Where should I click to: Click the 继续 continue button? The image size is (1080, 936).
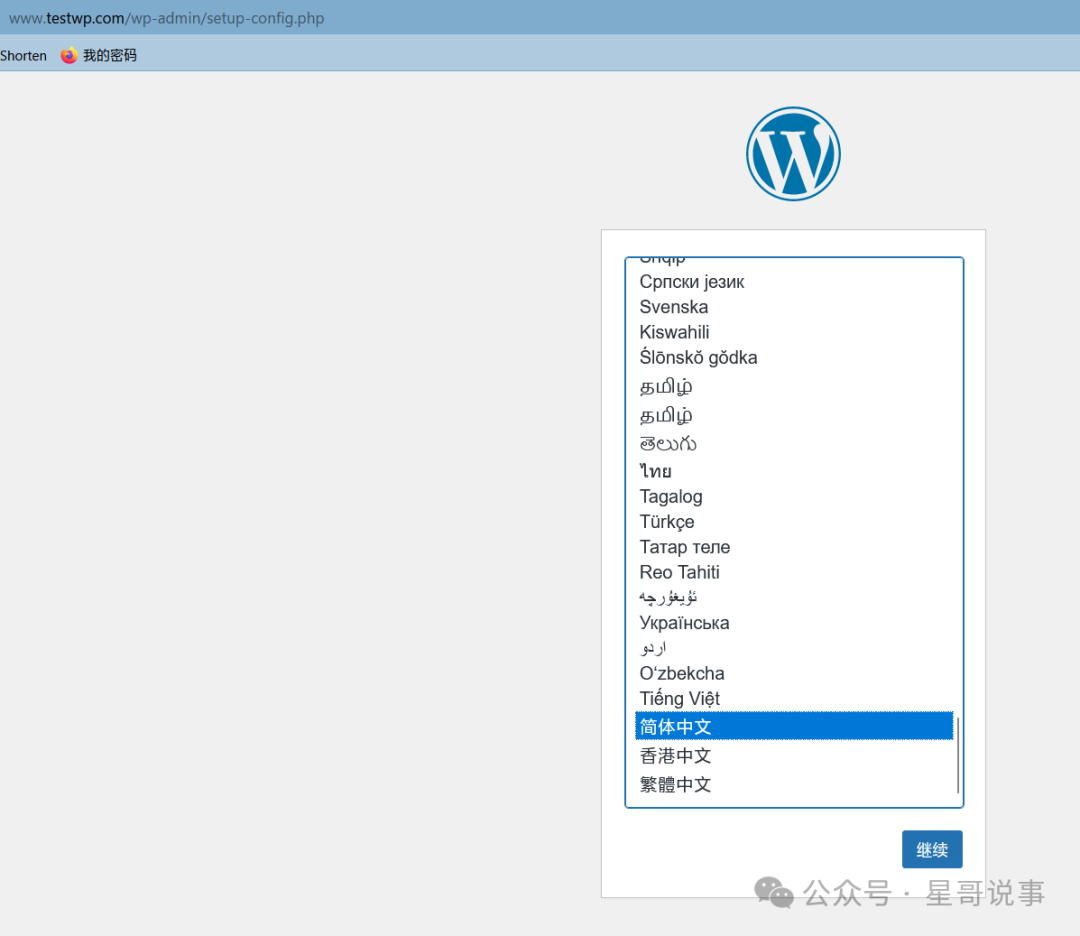(x=932, y=849)
